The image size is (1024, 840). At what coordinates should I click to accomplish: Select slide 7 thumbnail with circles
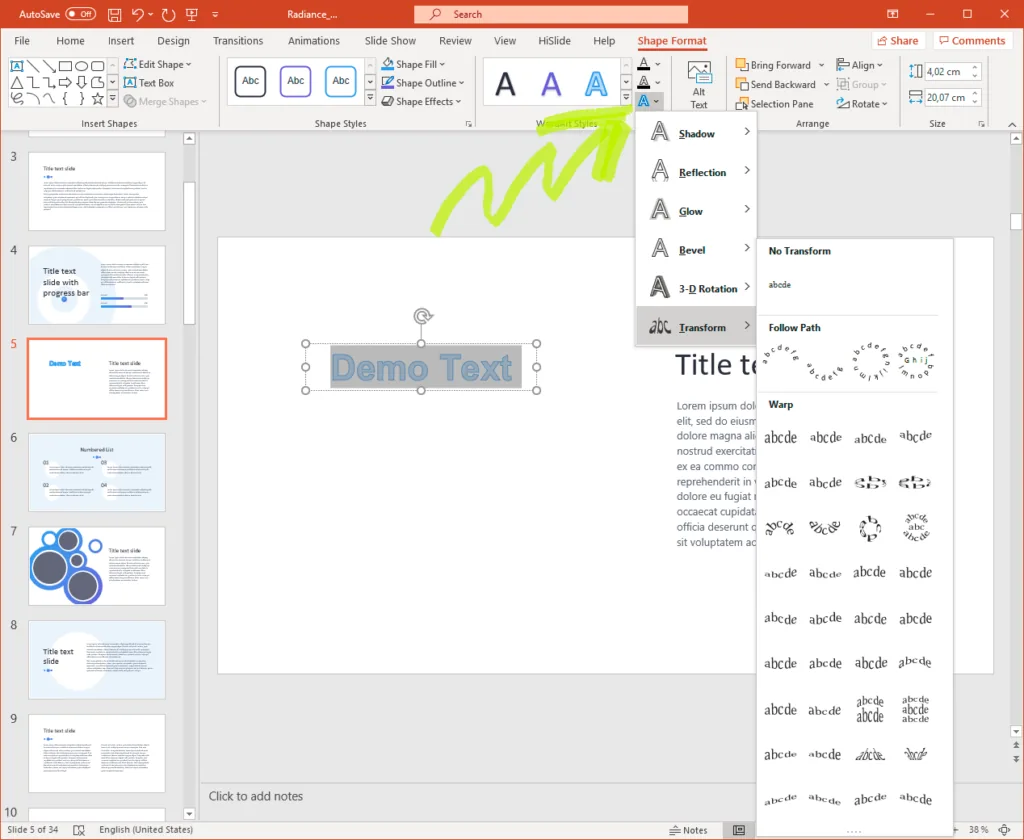coord(97,566)
